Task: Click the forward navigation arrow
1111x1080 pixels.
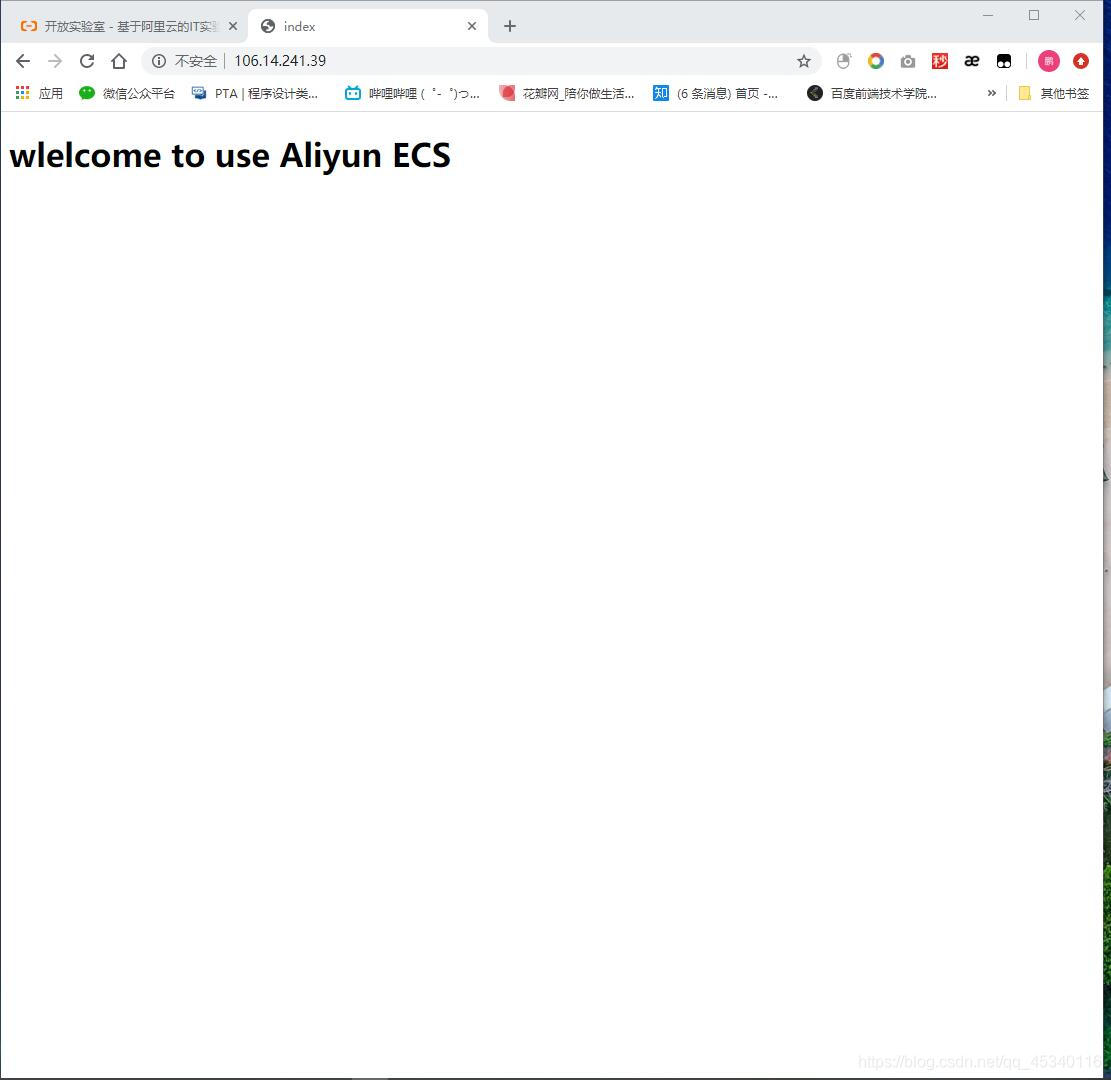Action: pos(55,61)
